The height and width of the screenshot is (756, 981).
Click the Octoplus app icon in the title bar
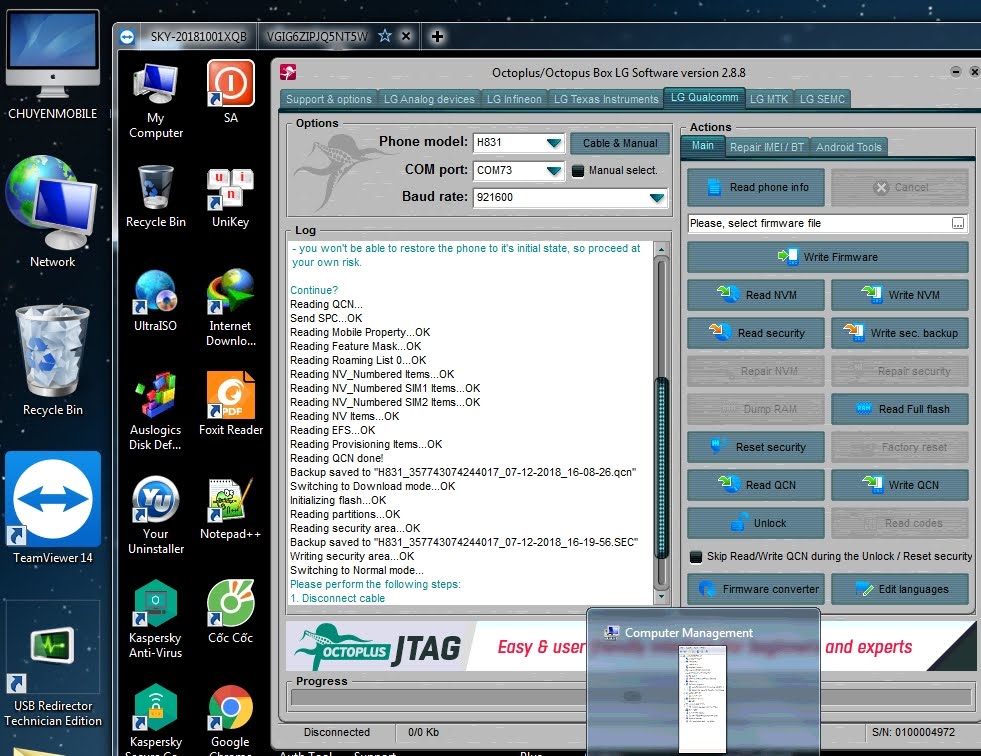click(288, 72)
